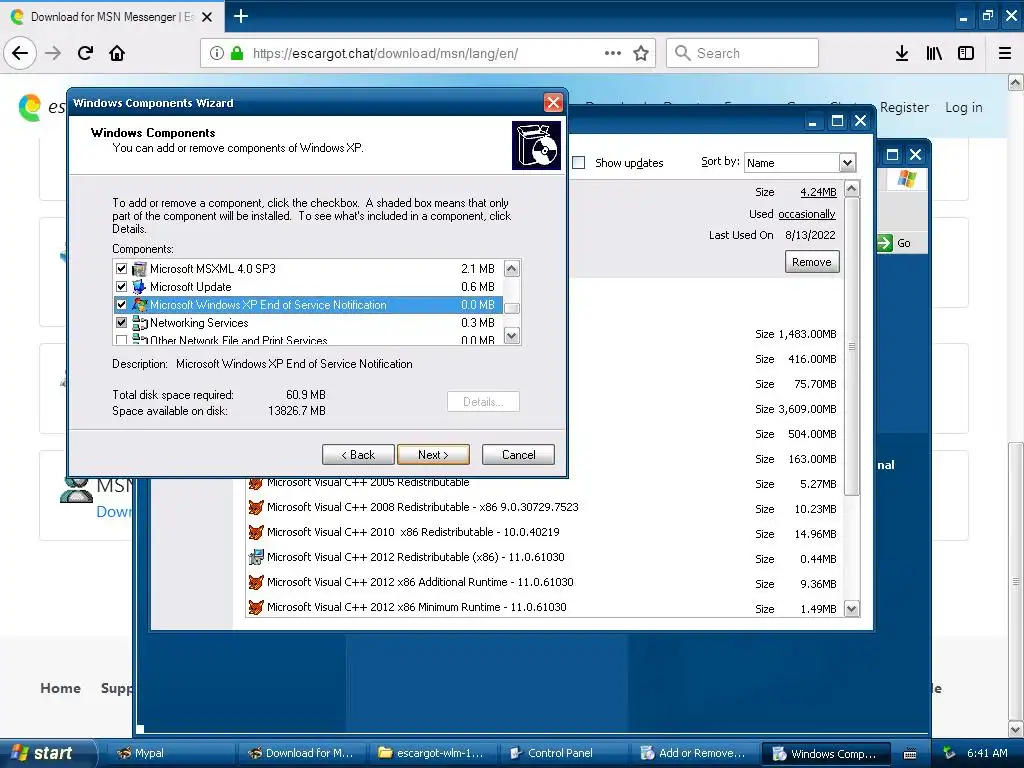This screenshot has height=768, width=1024.
Task: Click the programs list scroll down arrow
Action: click(852, 609)
